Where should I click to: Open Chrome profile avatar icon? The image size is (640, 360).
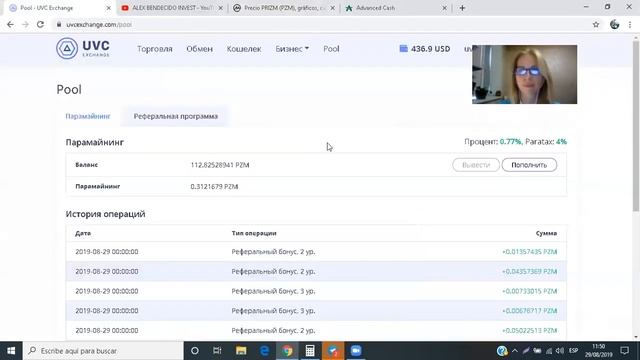click(614, 24)
